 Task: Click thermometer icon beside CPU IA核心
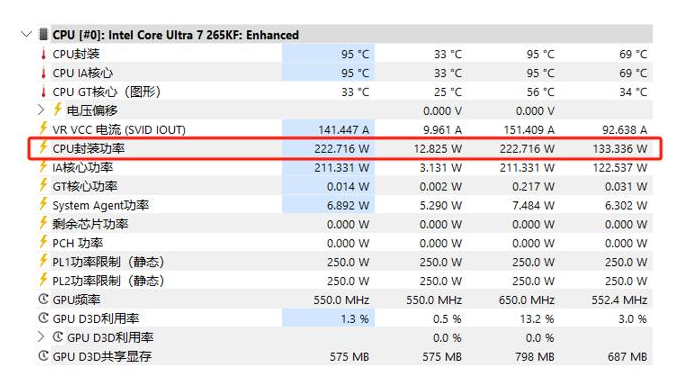43,73
